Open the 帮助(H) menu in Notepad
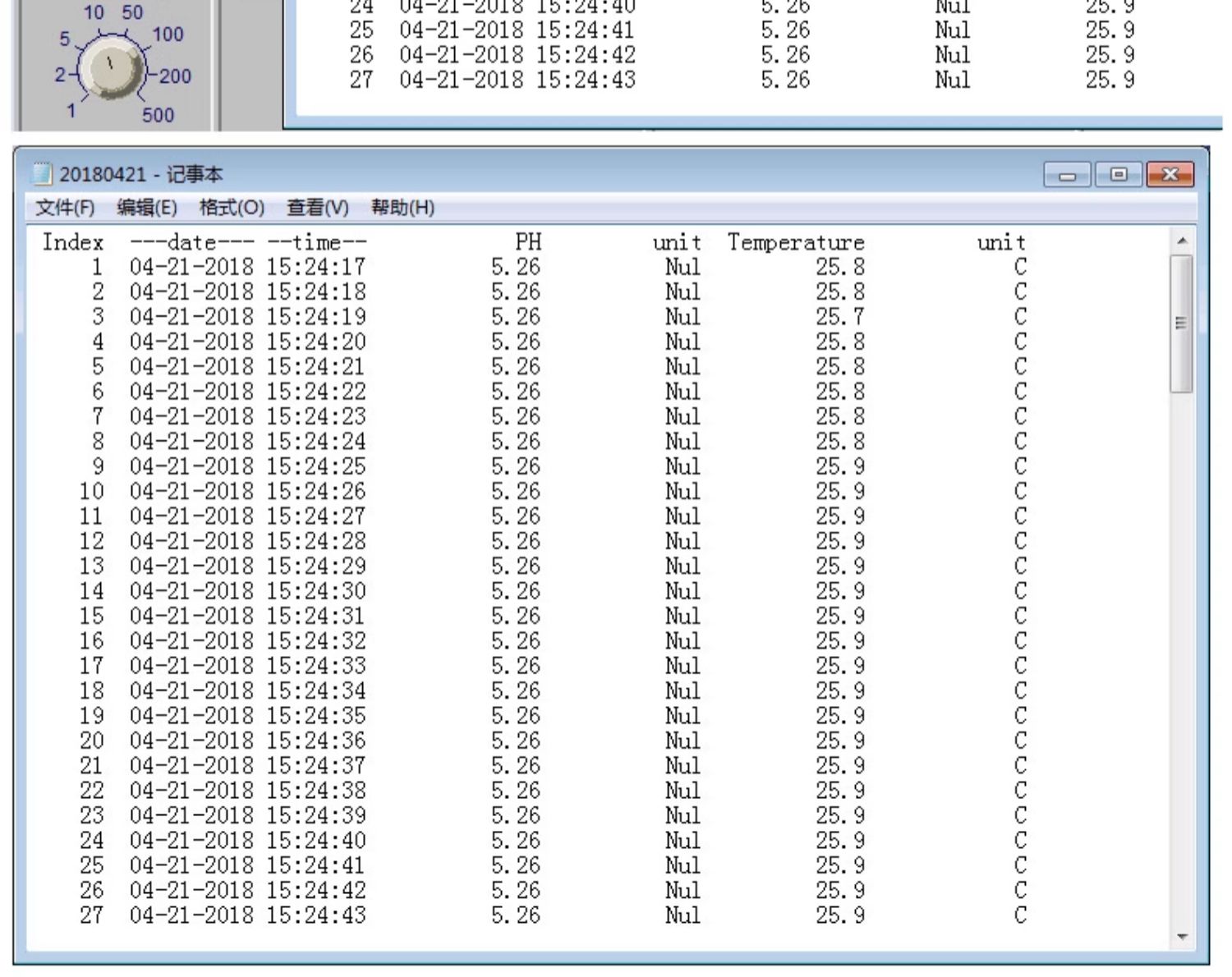The image size is (1232, 977). click(402, 208)
